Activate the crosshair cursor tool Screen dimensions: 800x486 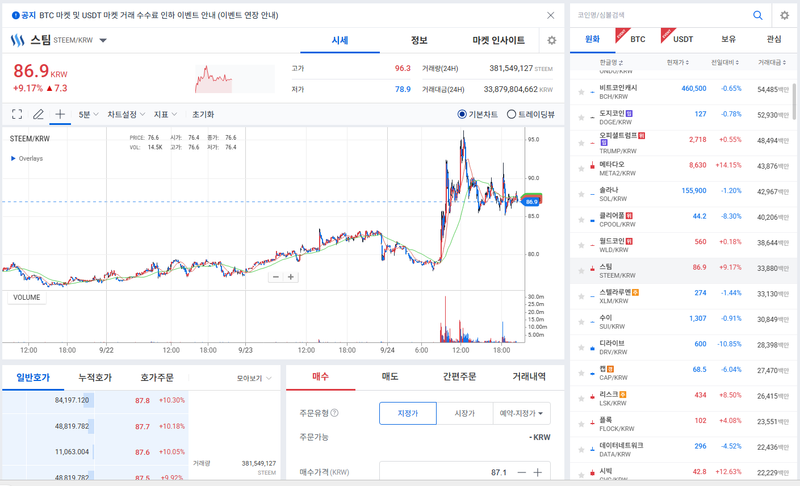[60, 114]
